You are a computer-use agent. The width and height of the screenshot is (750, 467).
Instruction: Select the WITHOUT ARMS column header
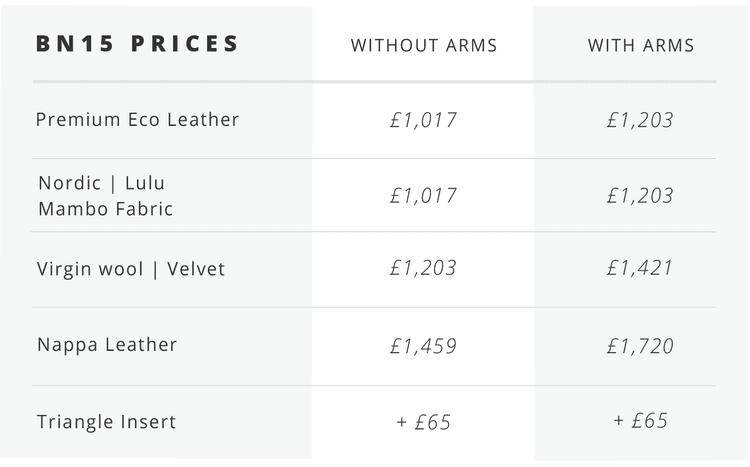424,45
